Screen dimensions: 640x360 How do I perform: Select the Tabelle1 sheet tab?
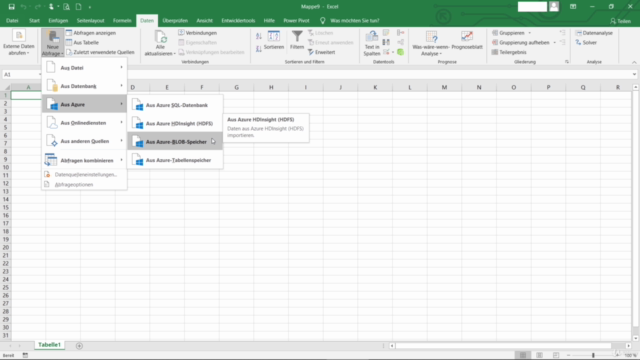(49, 345)
